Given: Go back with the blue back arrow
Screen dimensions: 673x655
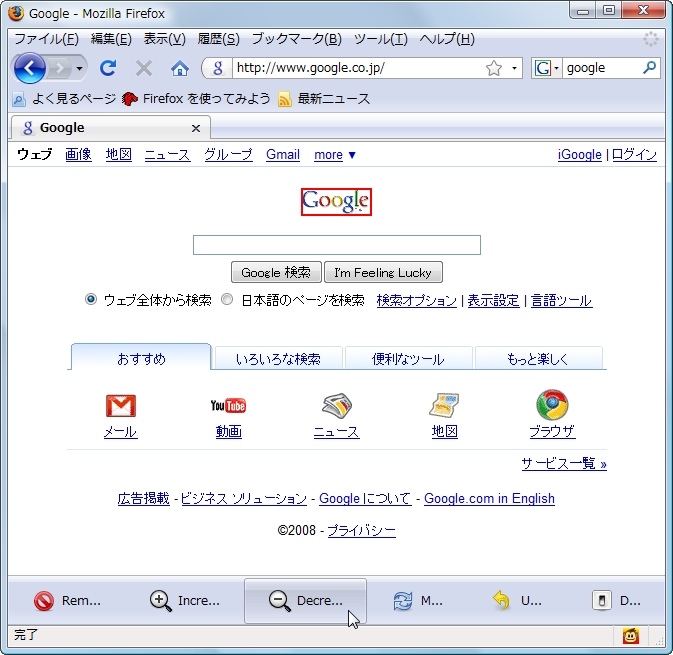Looking at the screenshot, I should click(29, 68).
